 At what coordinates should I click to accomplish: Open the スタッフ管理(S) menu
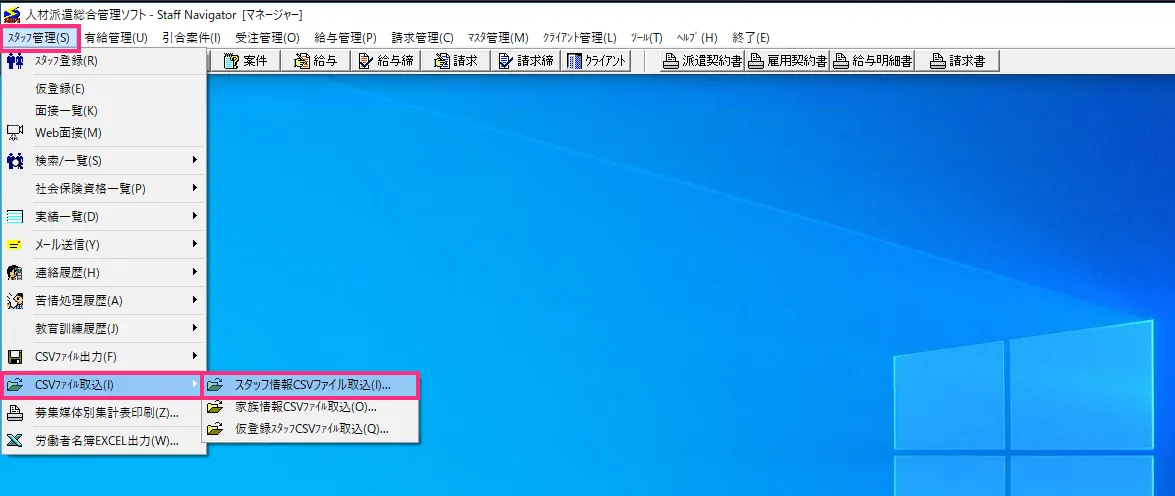(x=40, y=37)
